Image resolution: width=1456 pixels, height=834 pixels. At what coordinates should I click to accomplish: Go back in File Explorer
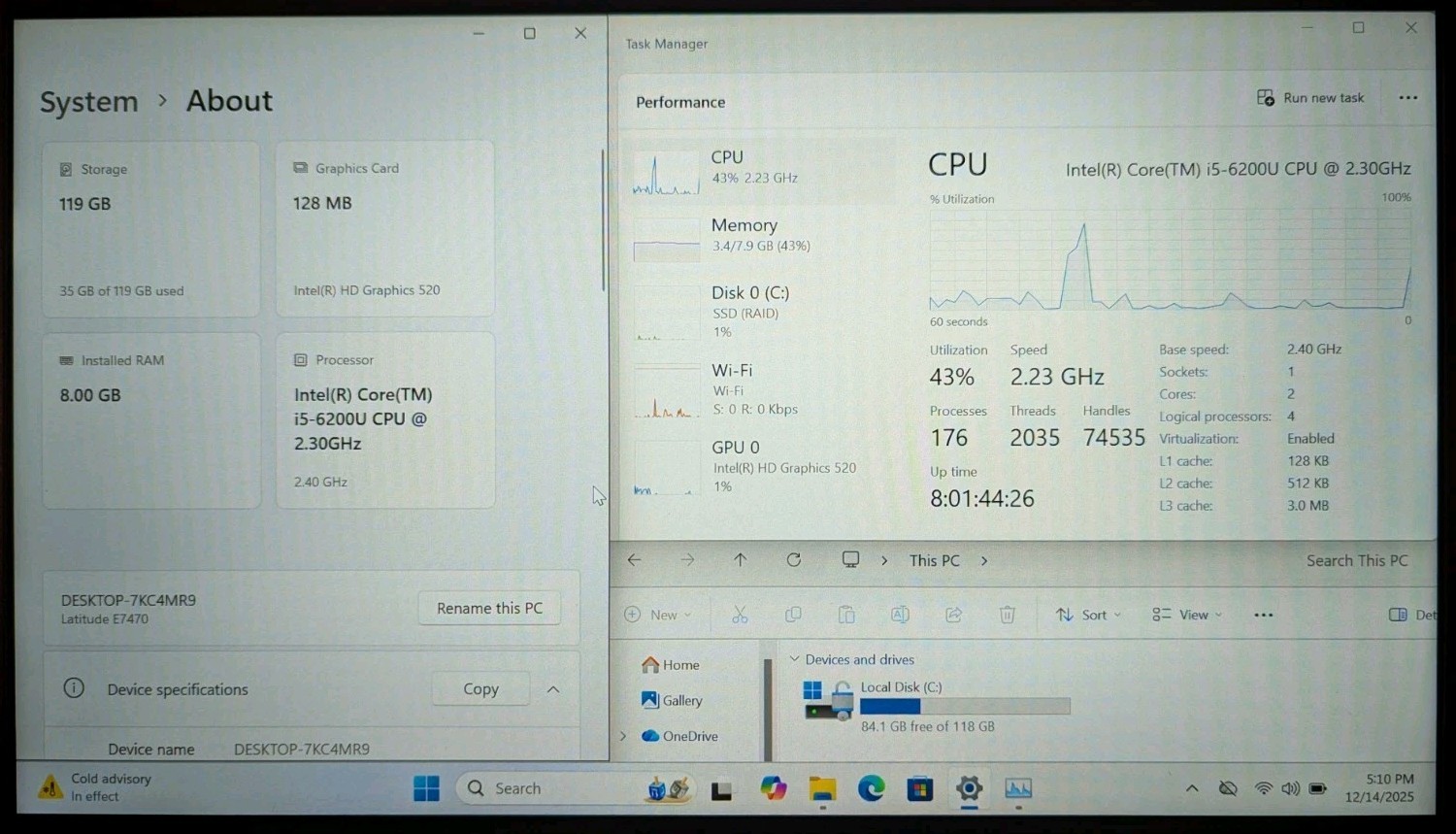coord(634,560)
